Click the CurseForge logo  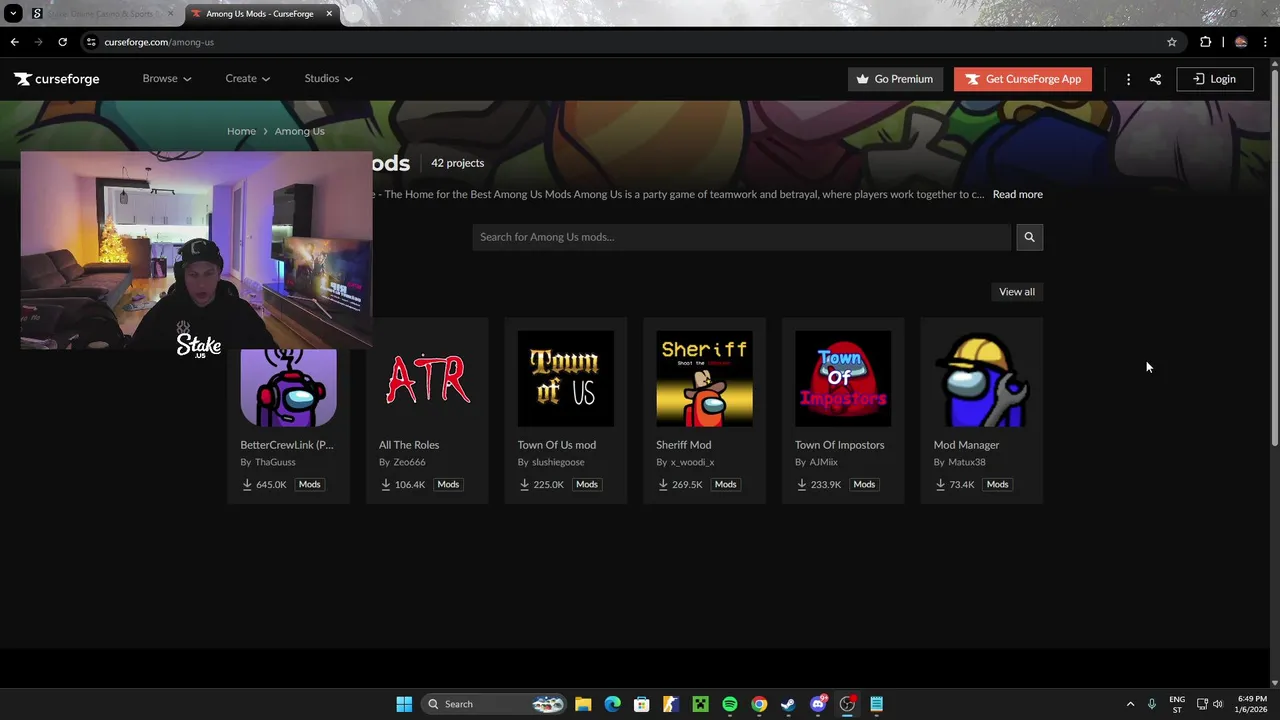click(57, 79)
